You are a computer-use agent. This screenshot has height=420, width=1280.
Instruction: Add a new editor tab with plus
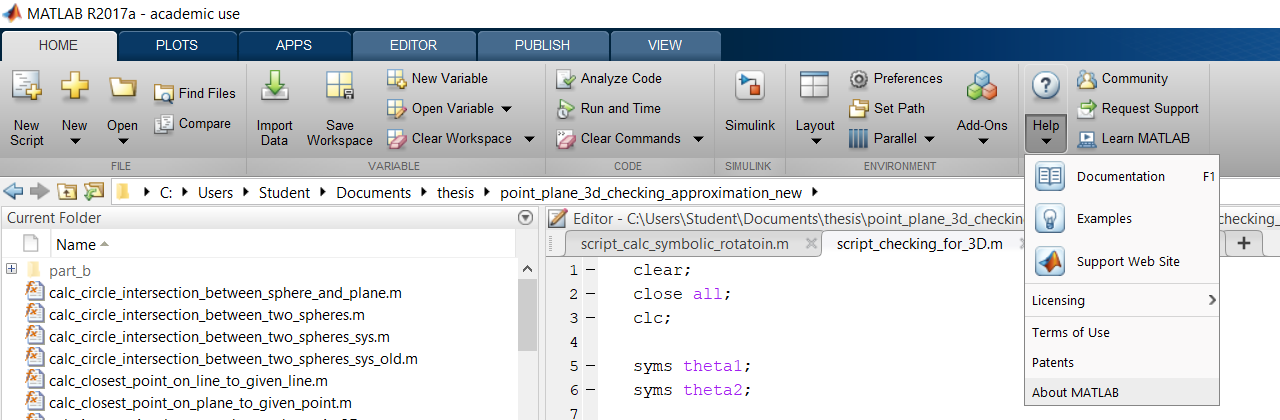pos(1243,243)
